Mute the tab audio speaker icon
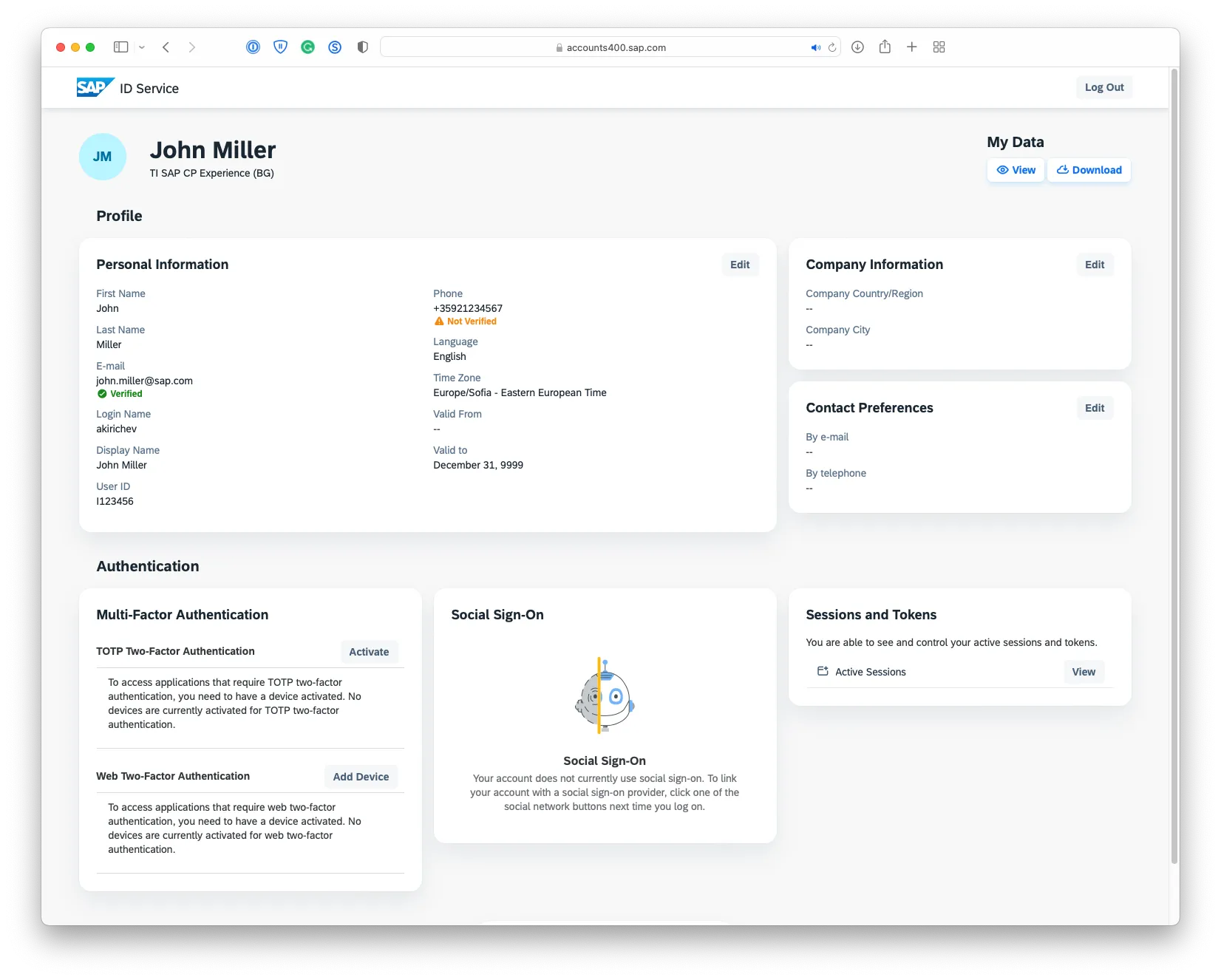 (815, 47)
